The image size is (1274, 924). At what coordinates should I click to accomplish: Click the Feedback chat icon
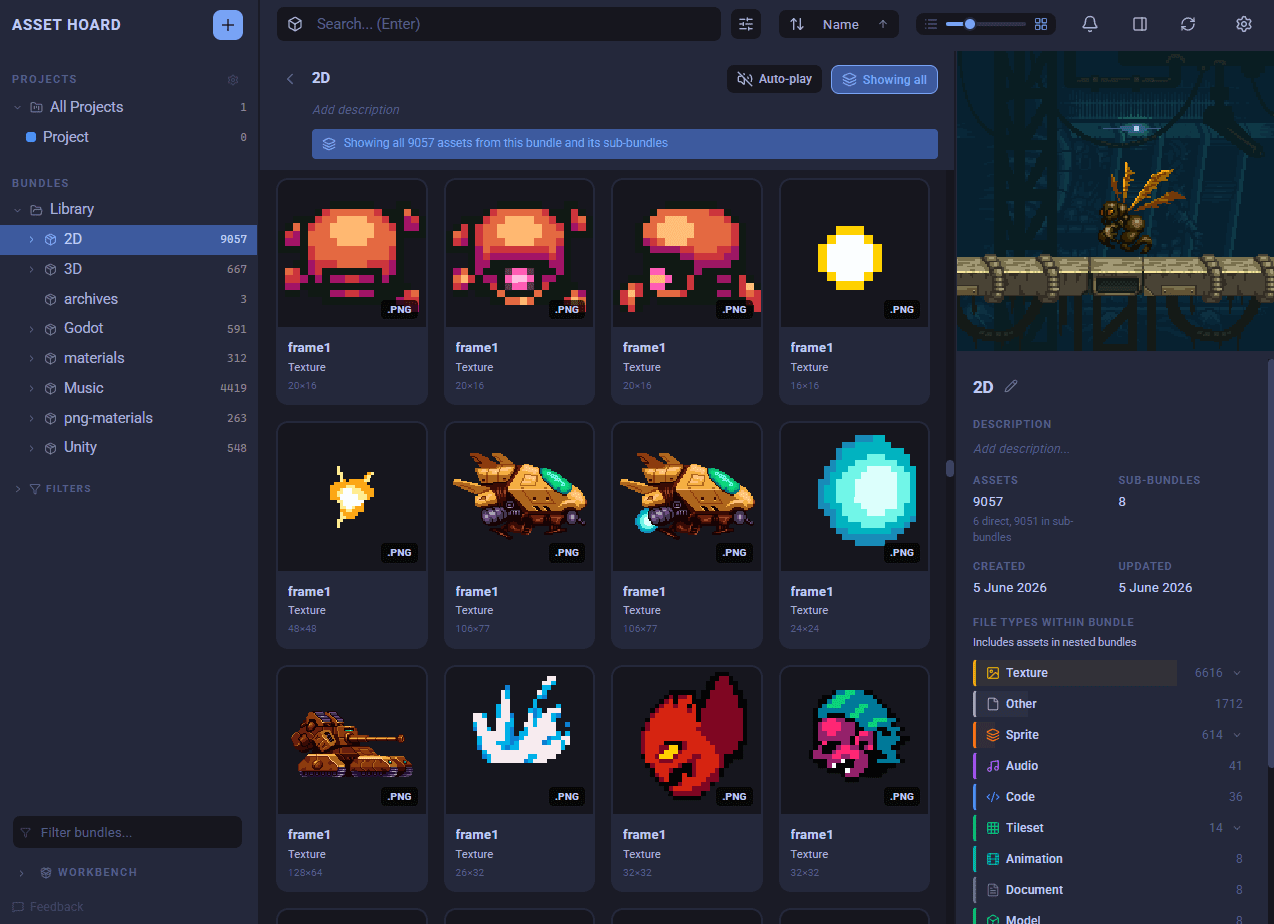(18, 907)
